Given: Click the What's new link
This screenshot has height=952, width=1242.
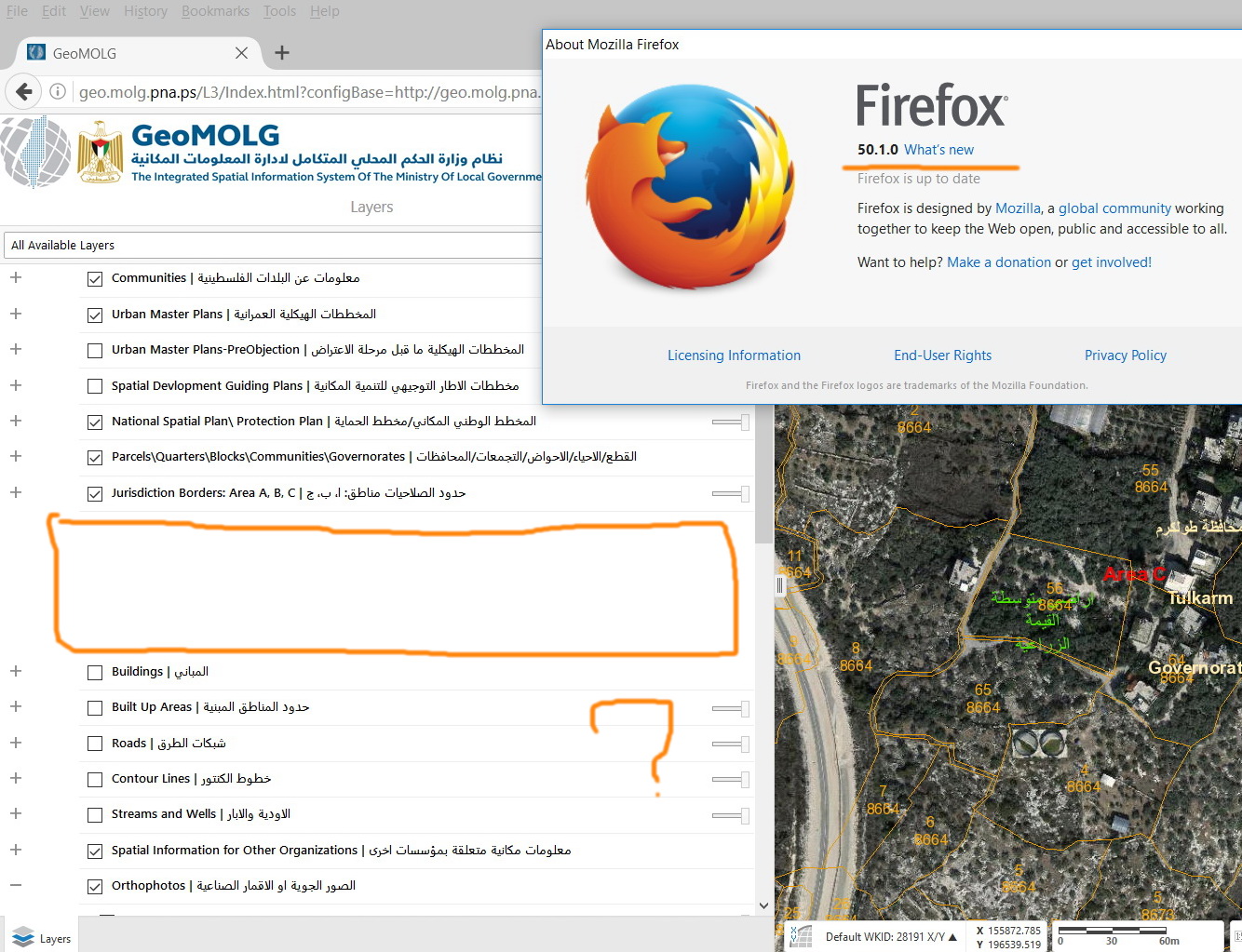Looking at the screenshot, I should click(x=938, y=150).
